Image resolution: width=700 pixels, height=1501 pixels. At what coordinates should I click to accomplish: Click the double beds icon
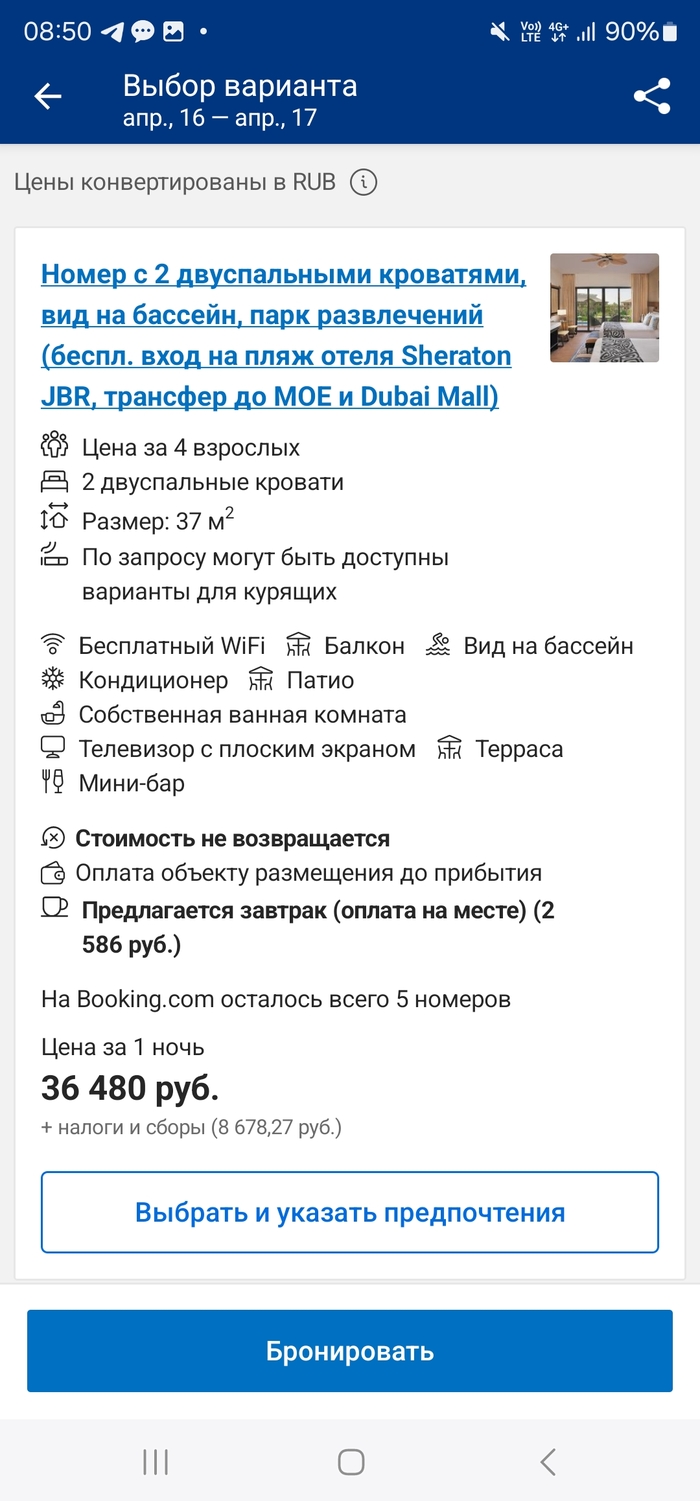(56, 481)
